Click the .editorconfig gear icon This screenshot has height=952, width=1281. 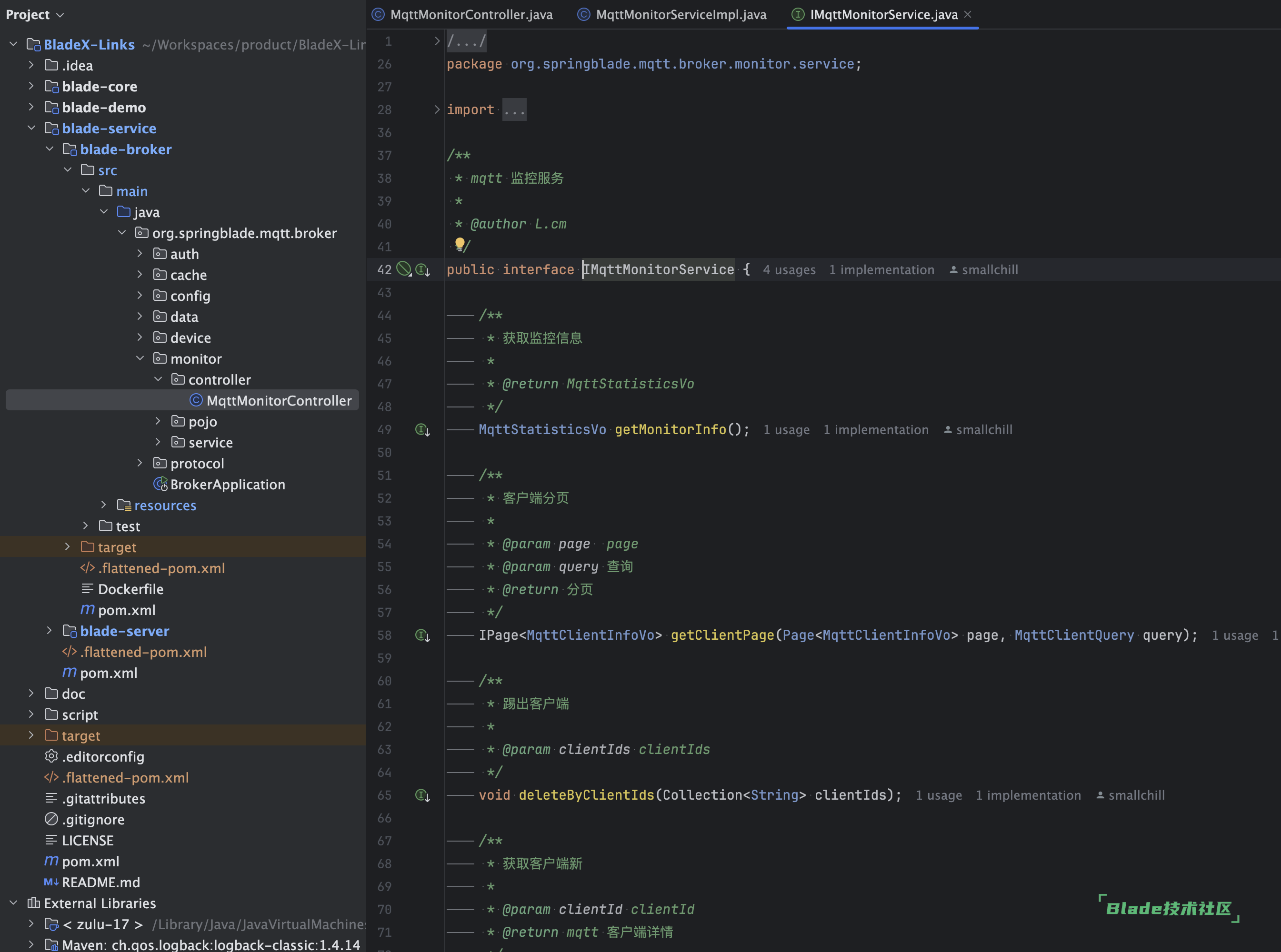click(x=51, y=757)
